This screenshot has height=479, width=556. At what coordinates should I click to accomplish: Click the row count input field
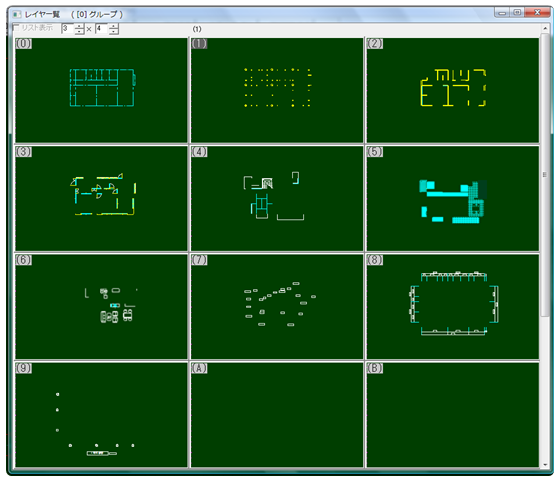pyautogui.click(x=102, y=29)
